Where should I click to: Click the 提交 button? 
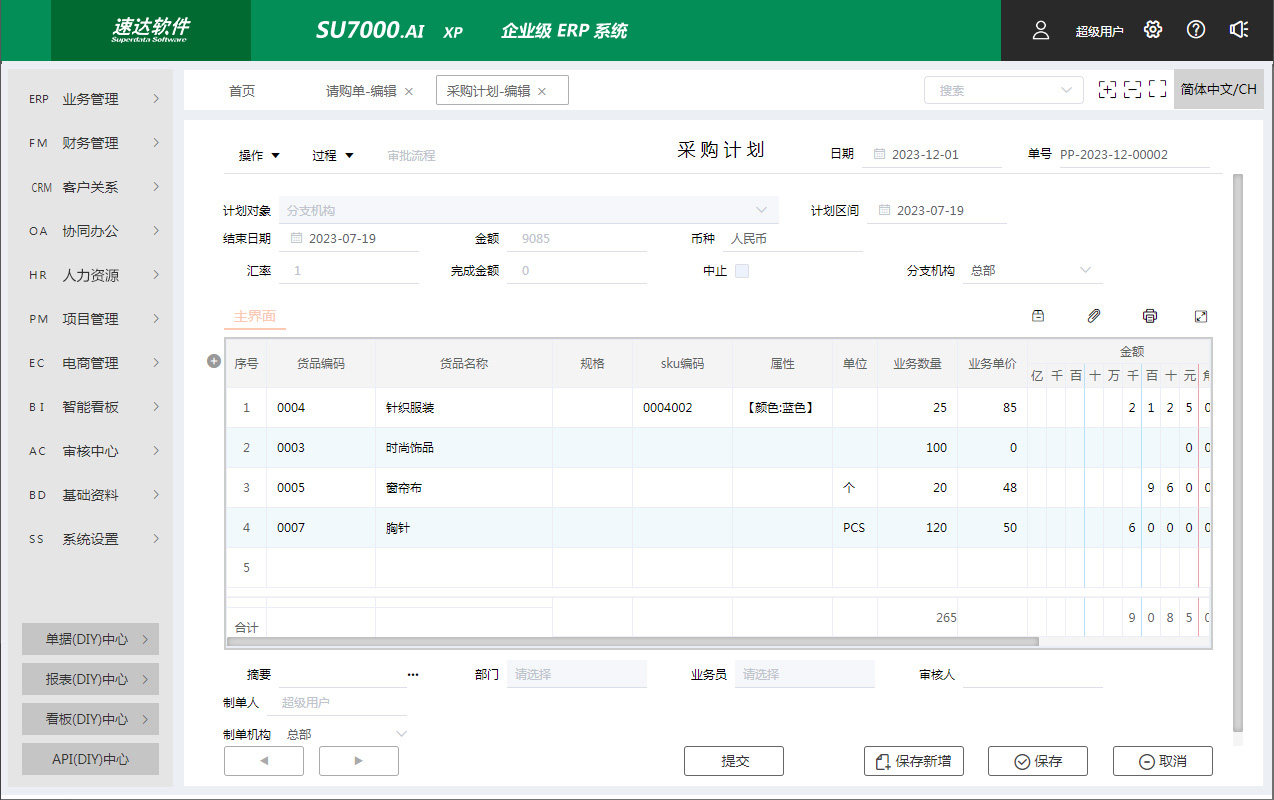point(734,761)
